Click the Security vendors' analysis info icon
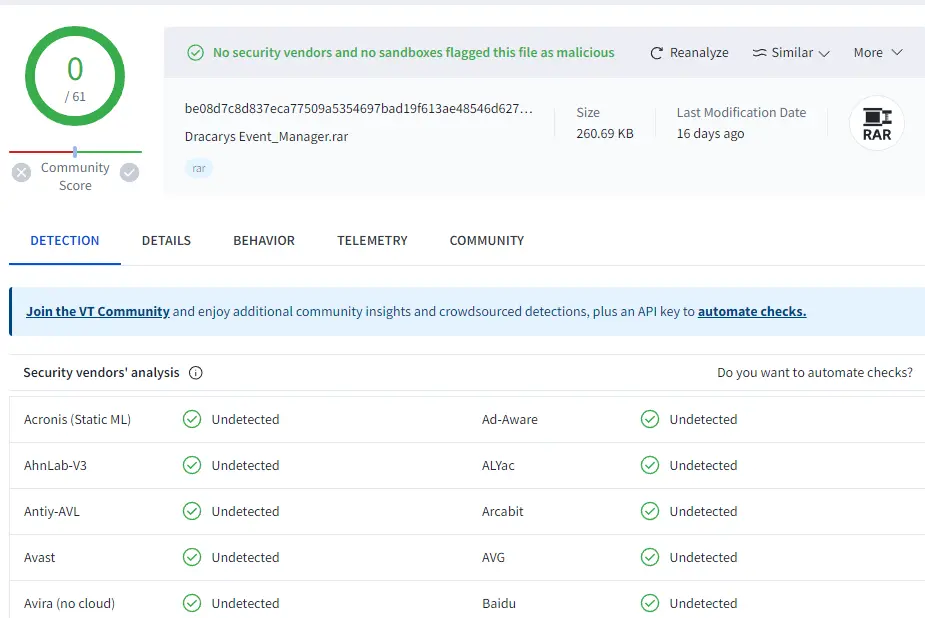Viewport: 925px width, 618px height. [195, 373]
